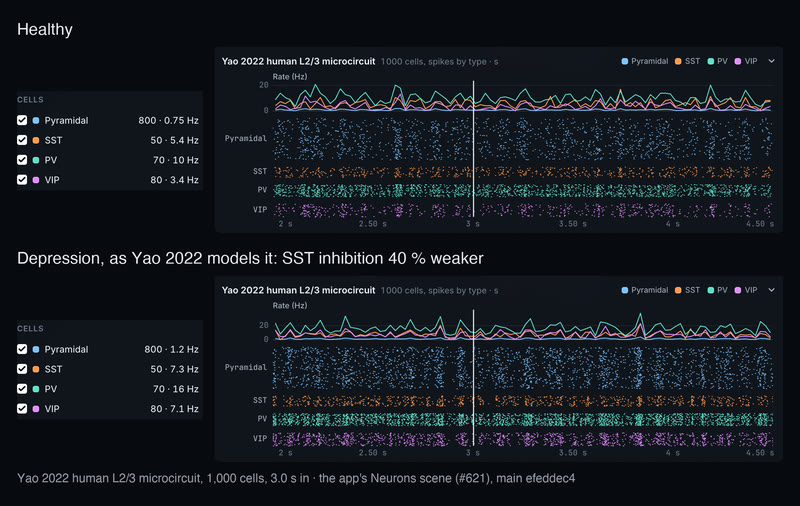Screen dimensions: 800x506
Task: Select SST legend entry in Healthy chart
Action: (x=687, y=61)
